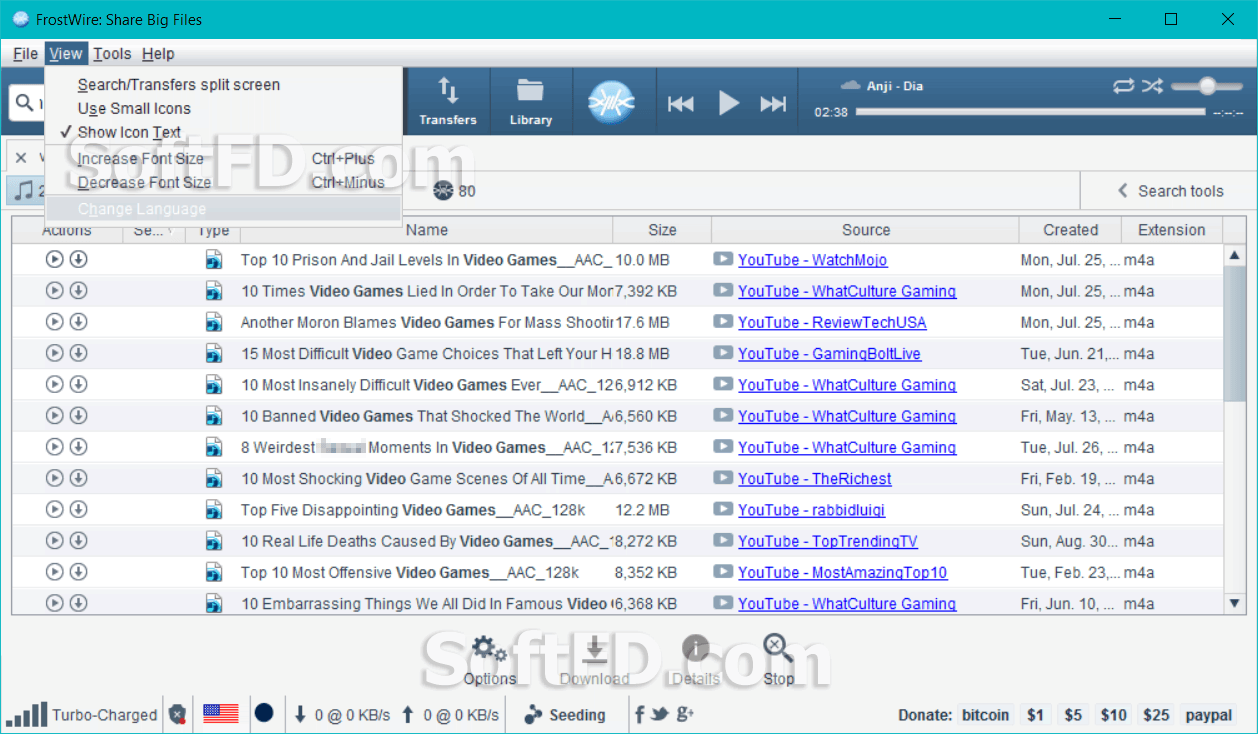Open the Options button below the results

[489, 660]
